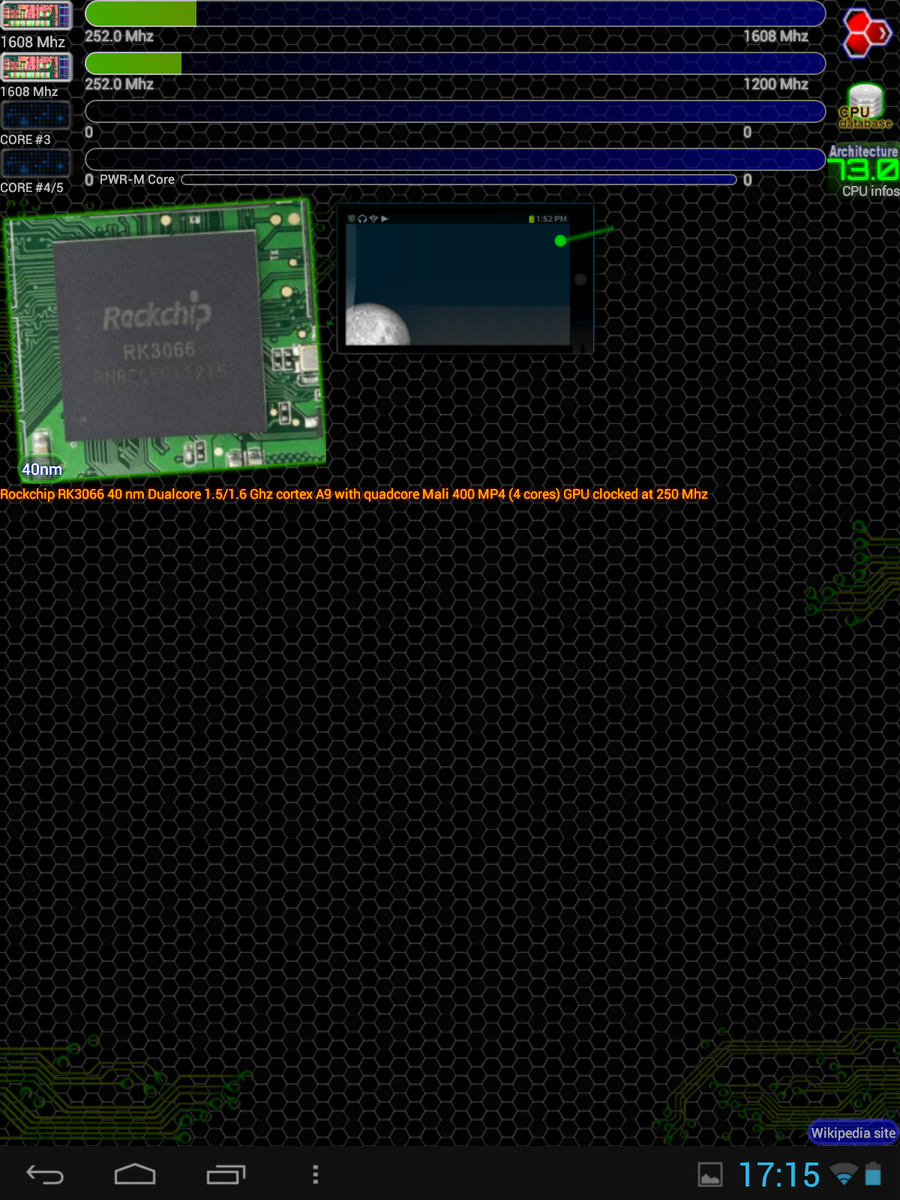Tap the tablet device preview image
The height and width of the screenshot is (1200, 900).
point(465,278)
